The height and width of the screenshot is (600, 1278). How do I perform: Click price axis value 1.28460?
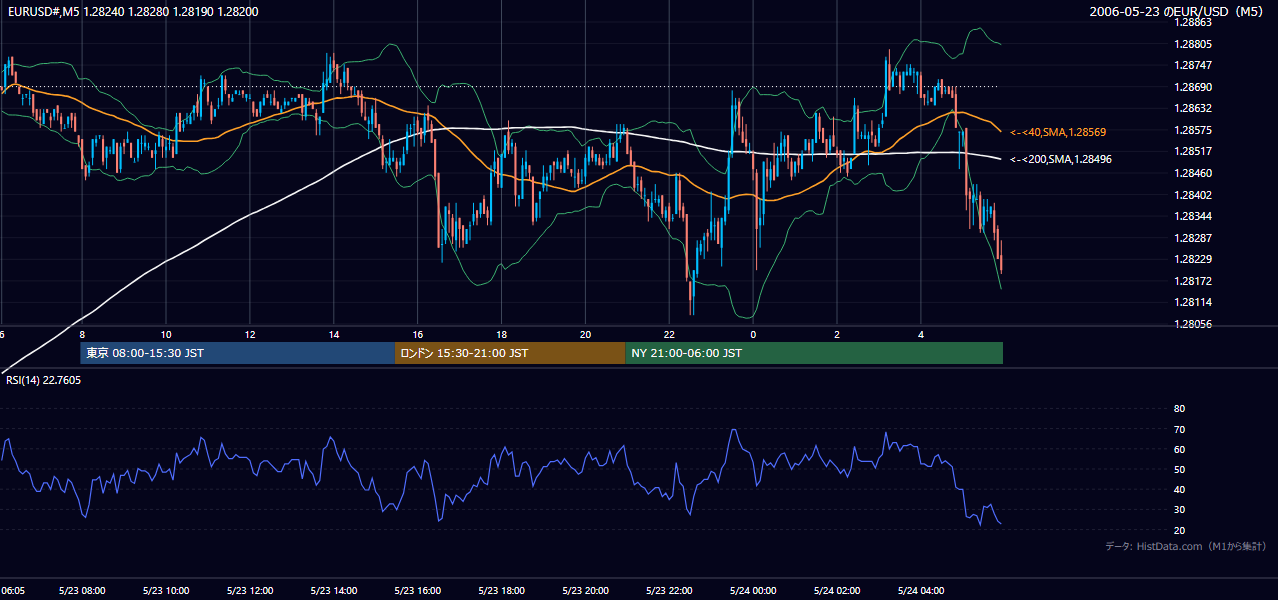[x=1193, y=173]
